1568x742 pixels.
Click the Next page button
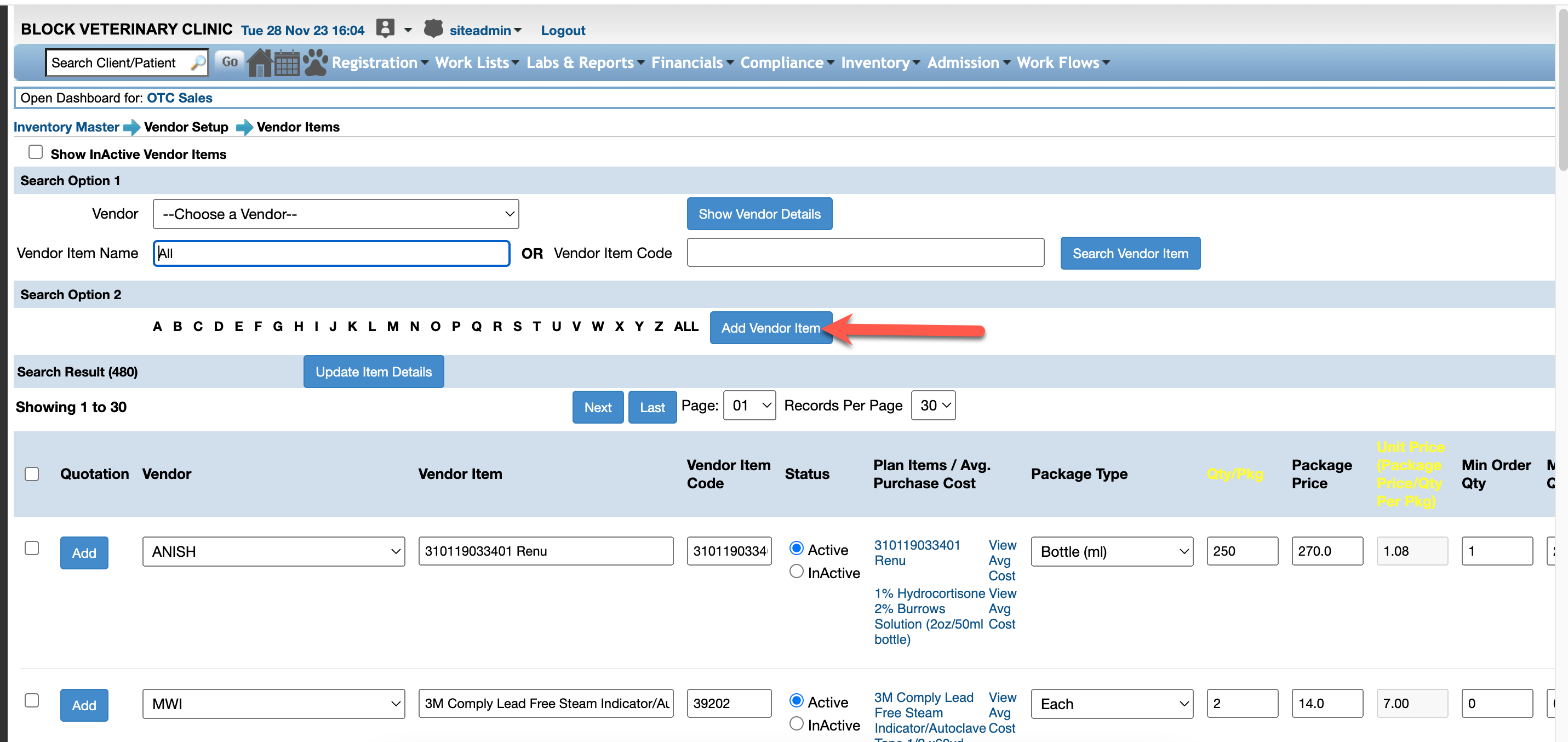(598, 407)
